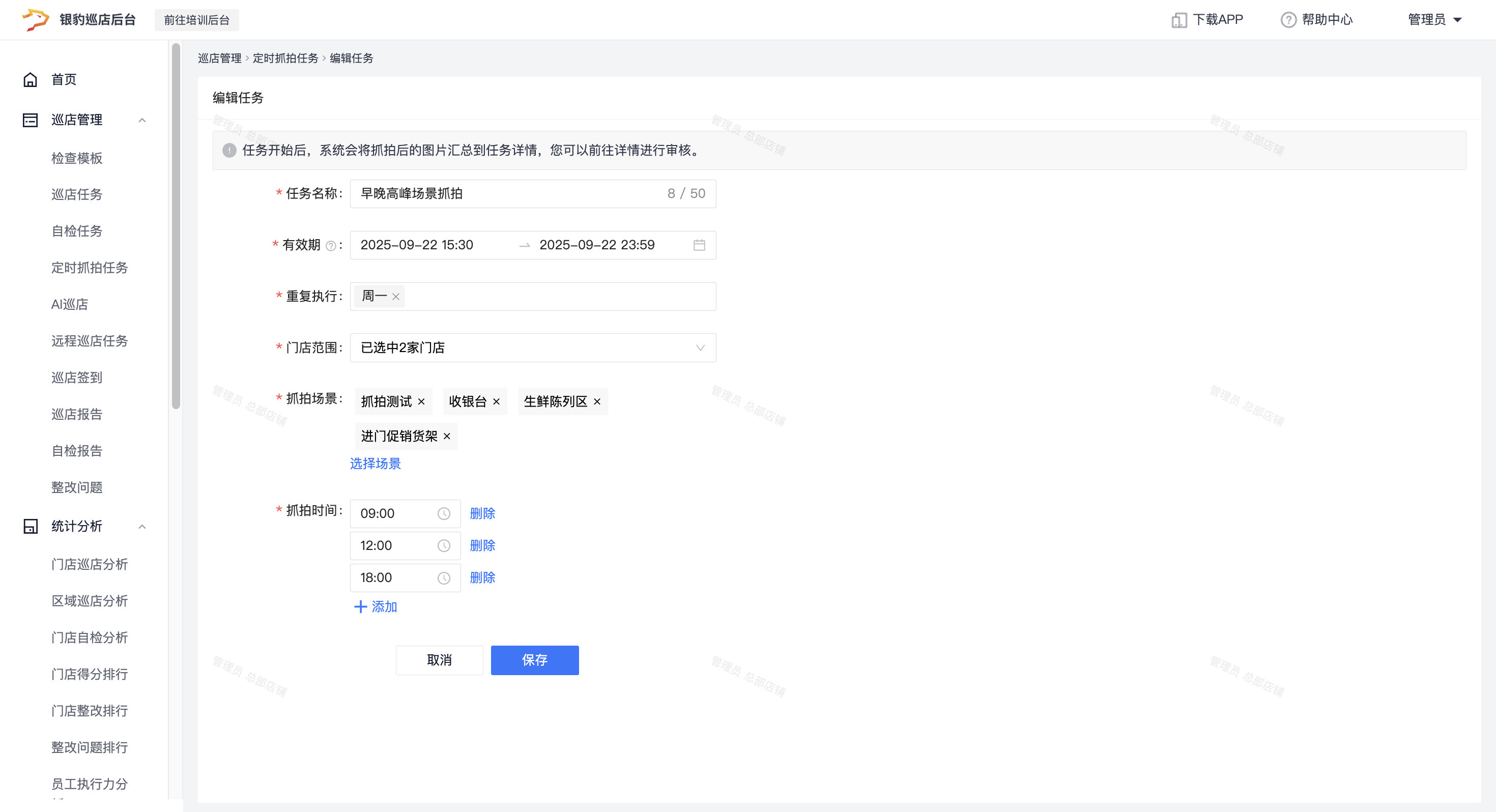This screenshot has height=812, width=1496.
Task: Remove the 周一 repeat tag
Action: (x=396, y=297)
